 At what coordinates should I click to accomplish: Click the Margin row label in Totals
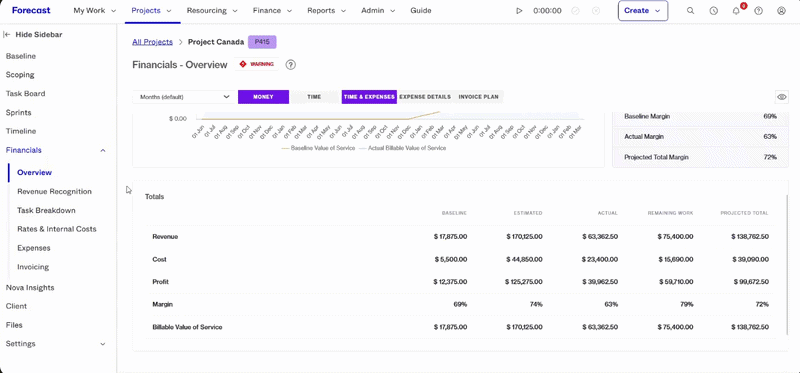coord(163,304)
